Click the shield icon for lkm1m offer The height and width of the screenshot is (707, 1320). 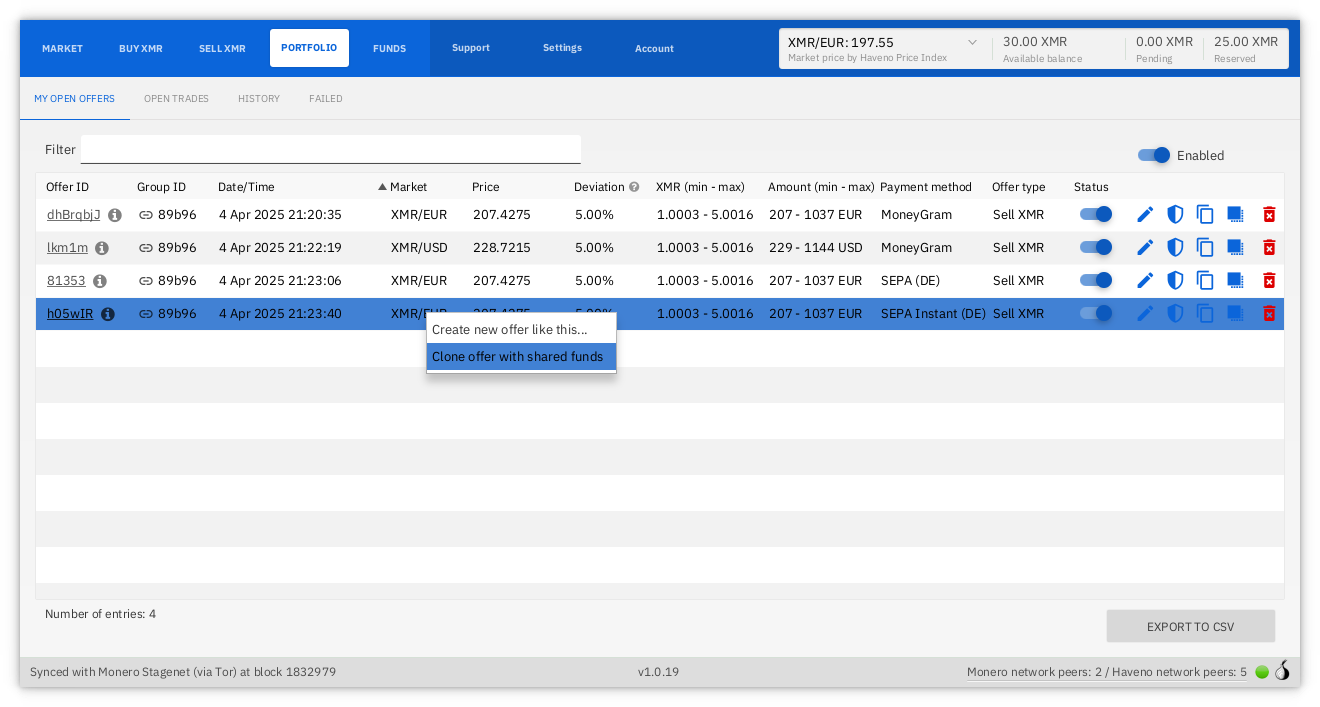[1175, 247]
